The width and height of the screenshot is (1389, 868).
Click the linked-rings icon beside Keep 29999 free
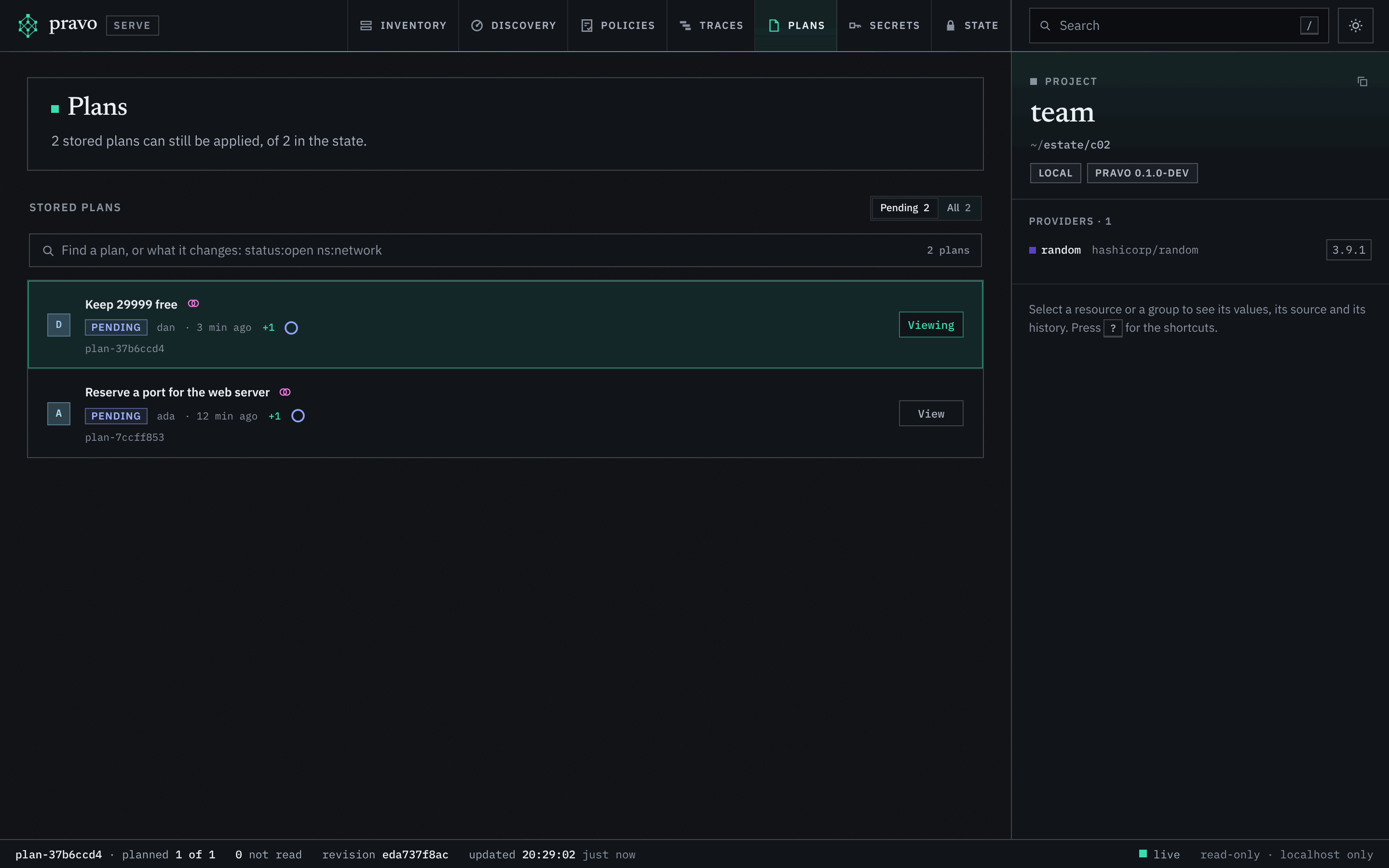(193, 304)
